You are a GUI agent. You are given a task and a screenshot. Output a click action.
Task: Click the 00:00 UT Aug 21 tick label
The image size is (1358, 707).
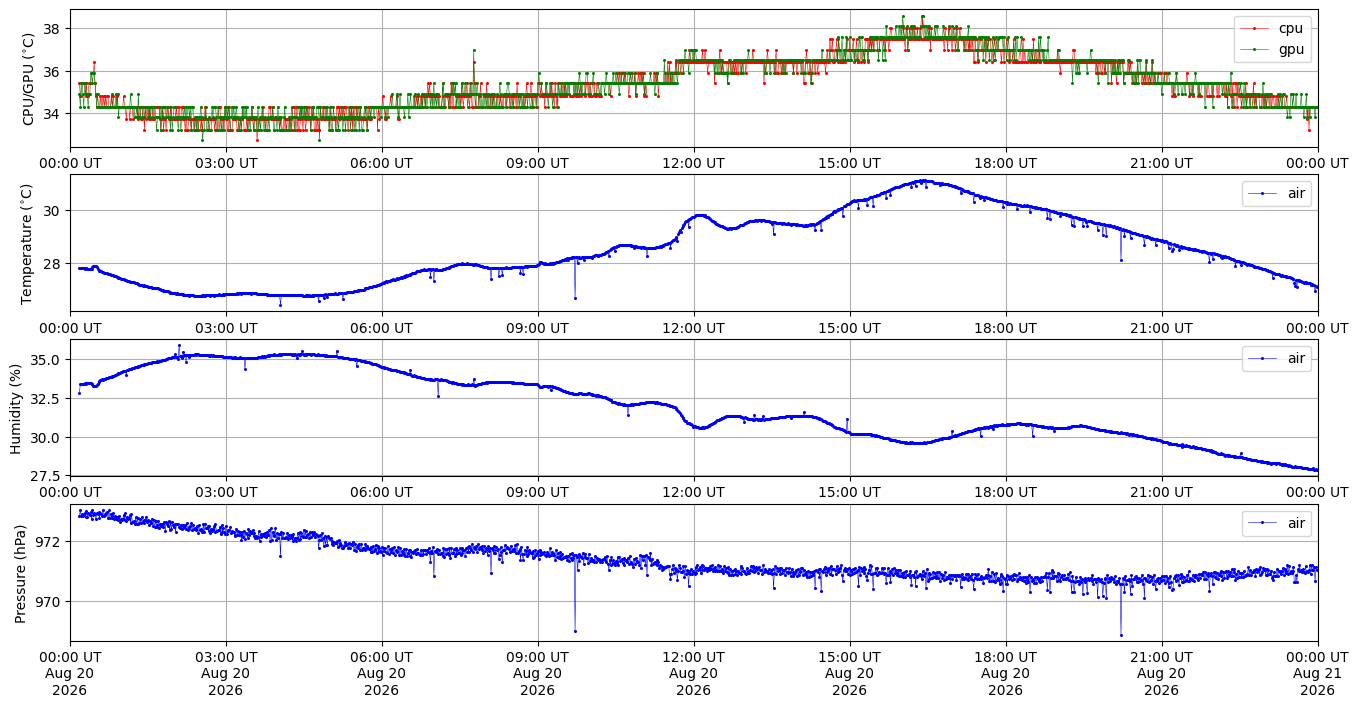[1317, 673]
